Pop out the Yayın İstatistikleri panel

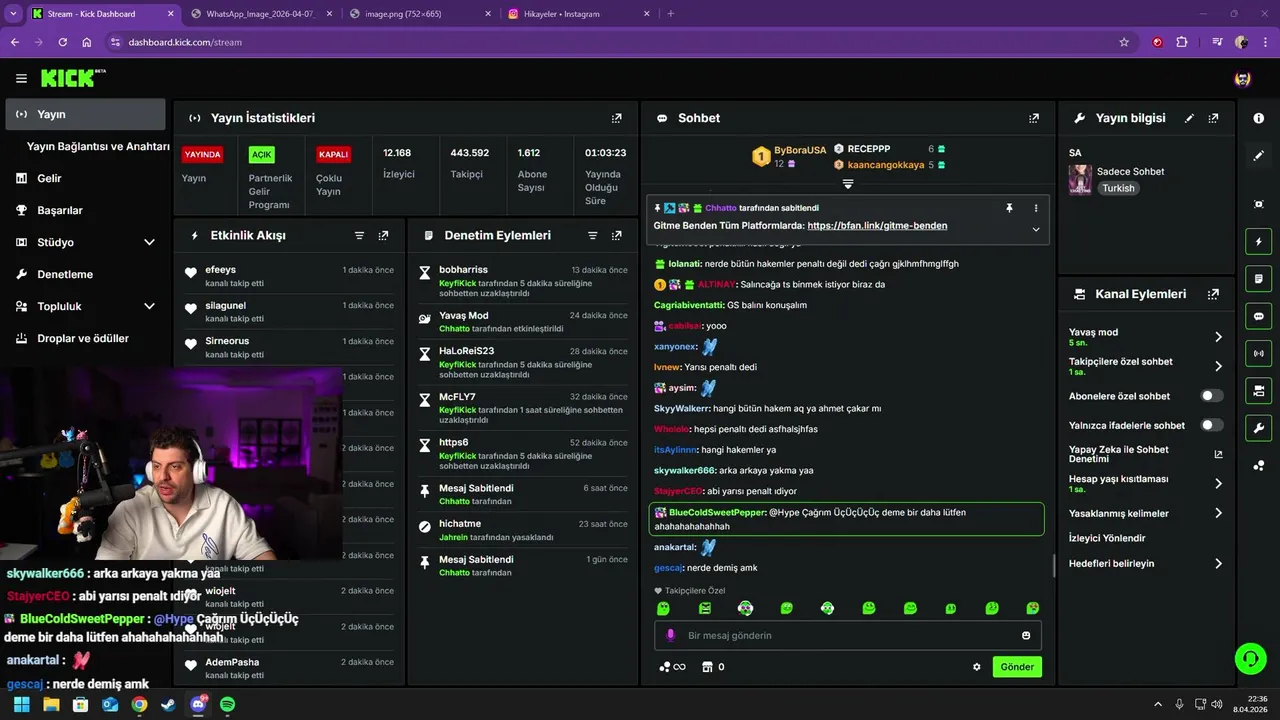(617, 118)
